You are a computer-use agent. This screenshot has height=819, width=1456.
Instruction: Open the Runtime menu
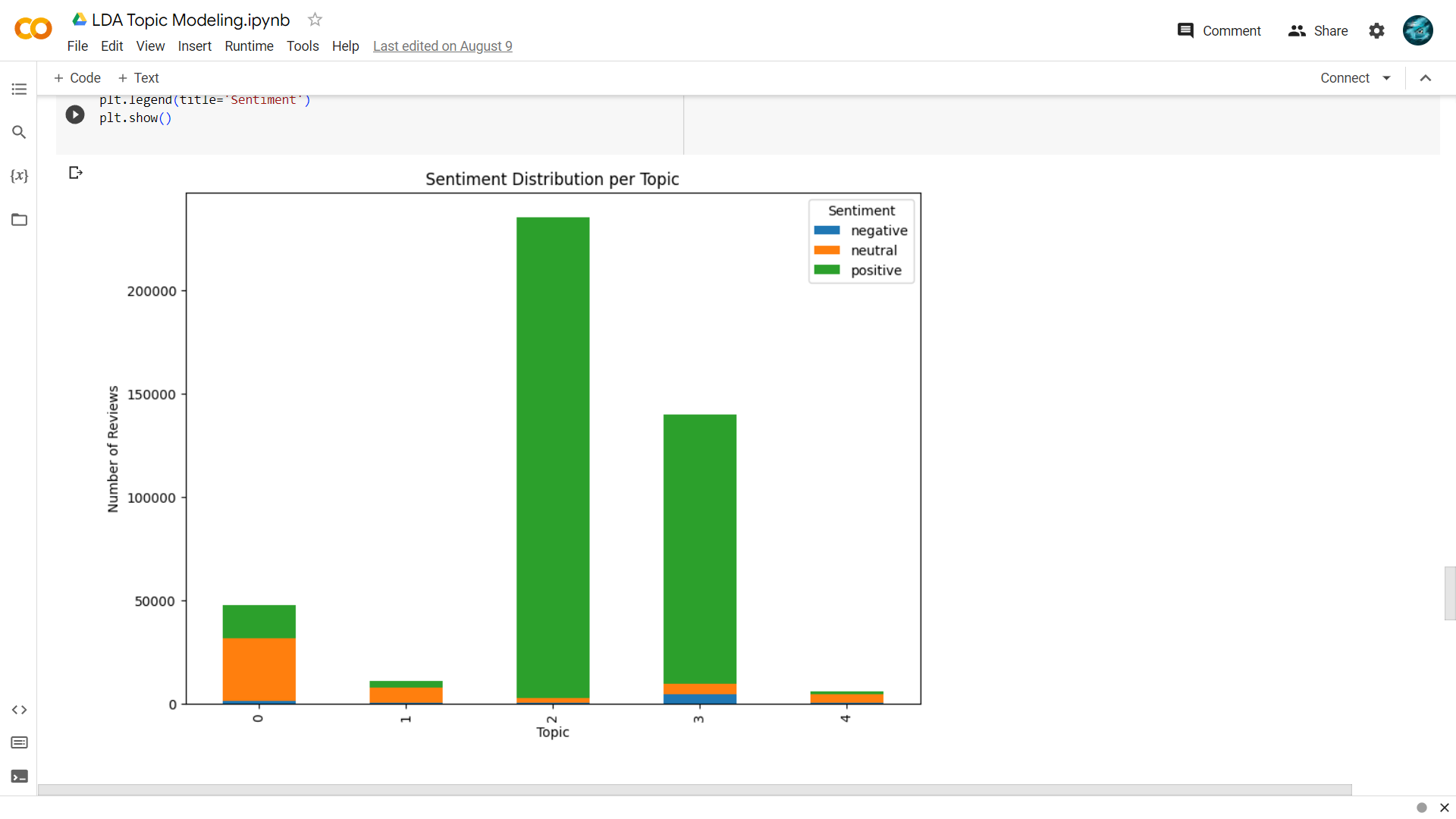click(249, 46)
